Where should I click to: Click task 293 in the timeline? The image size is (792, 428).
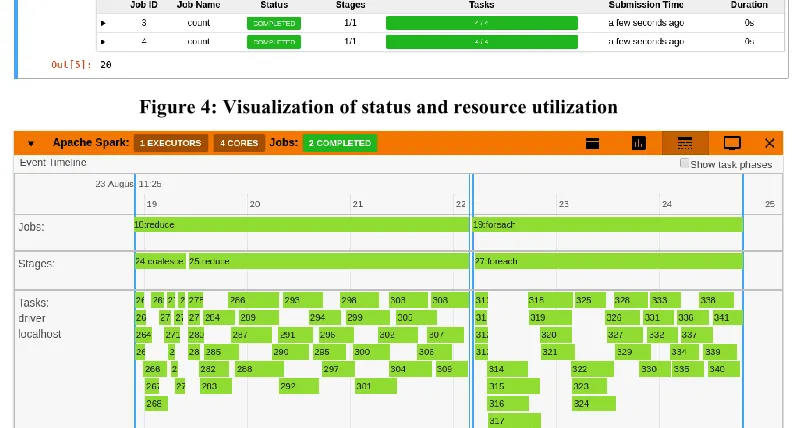point(303,300)
